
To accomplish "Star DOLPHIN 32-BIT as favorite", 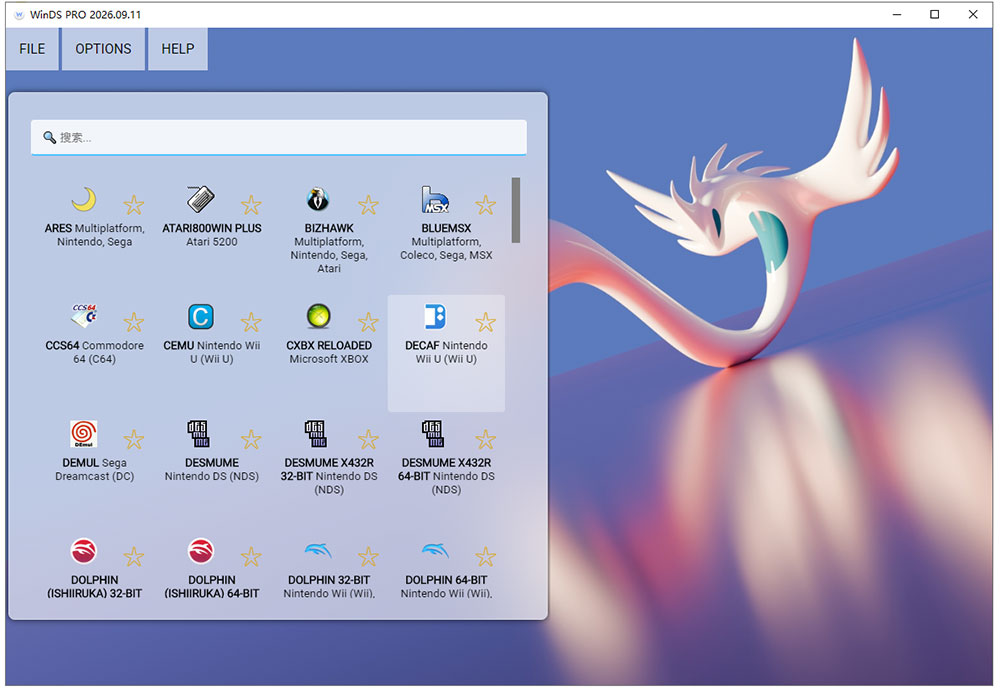I will (x=368, y=557).
